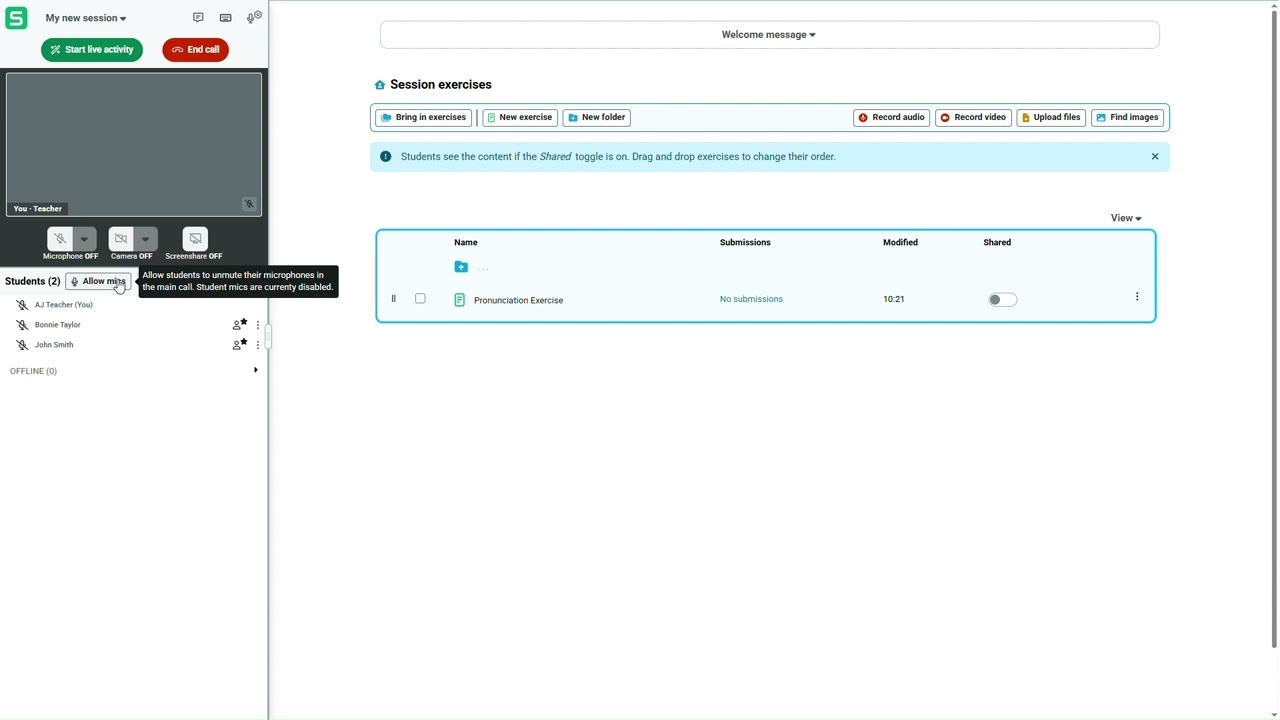Open microphone settings gear icon
Image resolution: width=1280 pixels, height=720 pixels.
pos(254,17)
